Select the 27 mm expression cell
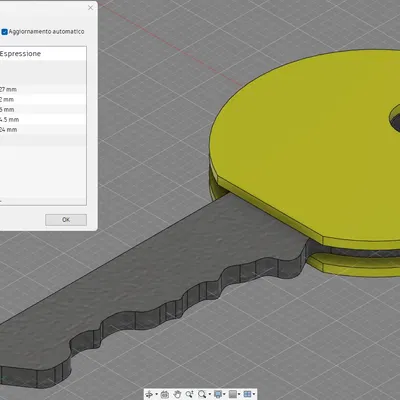The image size is (400, 400). tap(43, 89)
